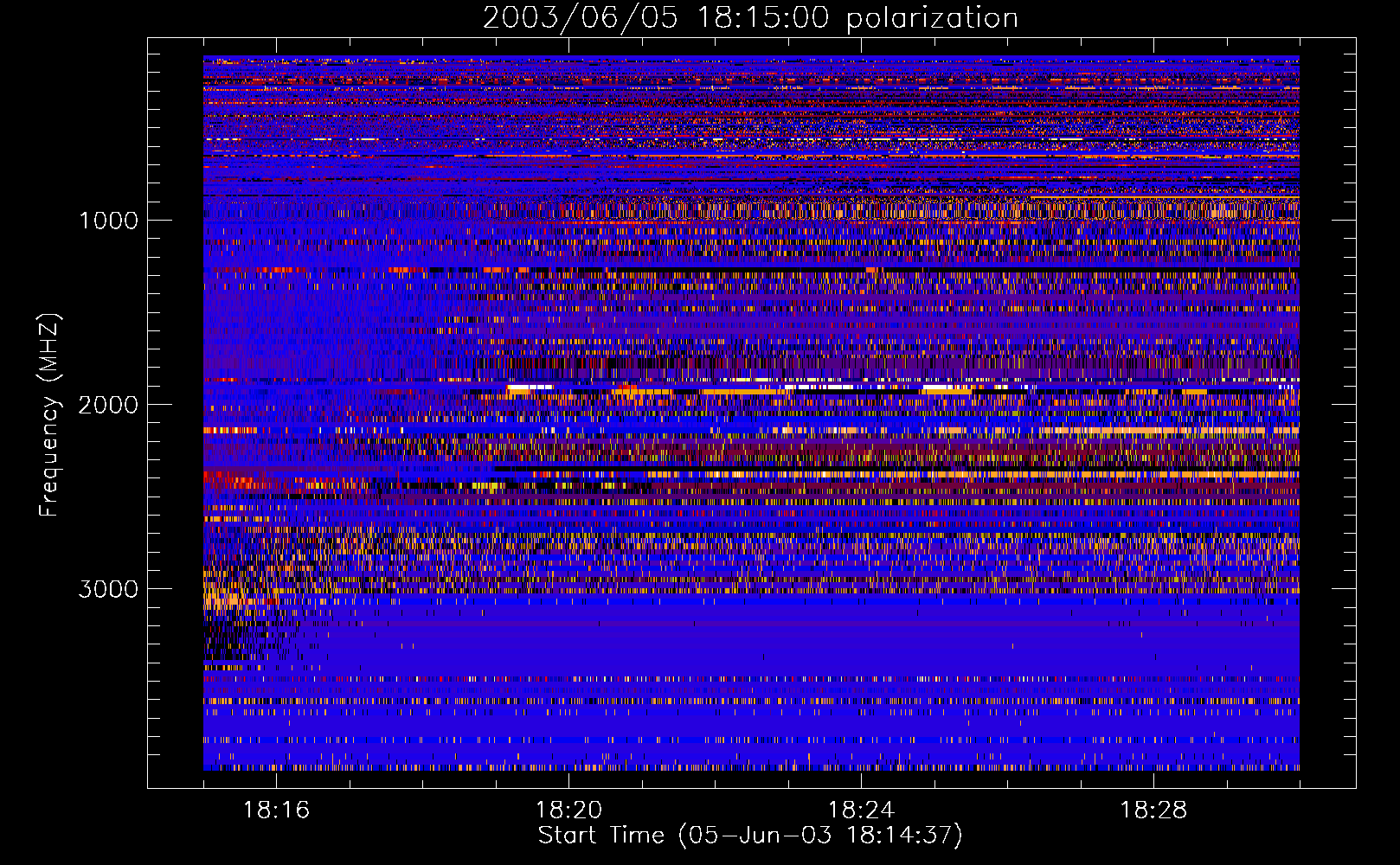Click the 2000 frequency tick label
Image resolution: width=1400 pixels, height=865 pixels.
tap(108, 405)
